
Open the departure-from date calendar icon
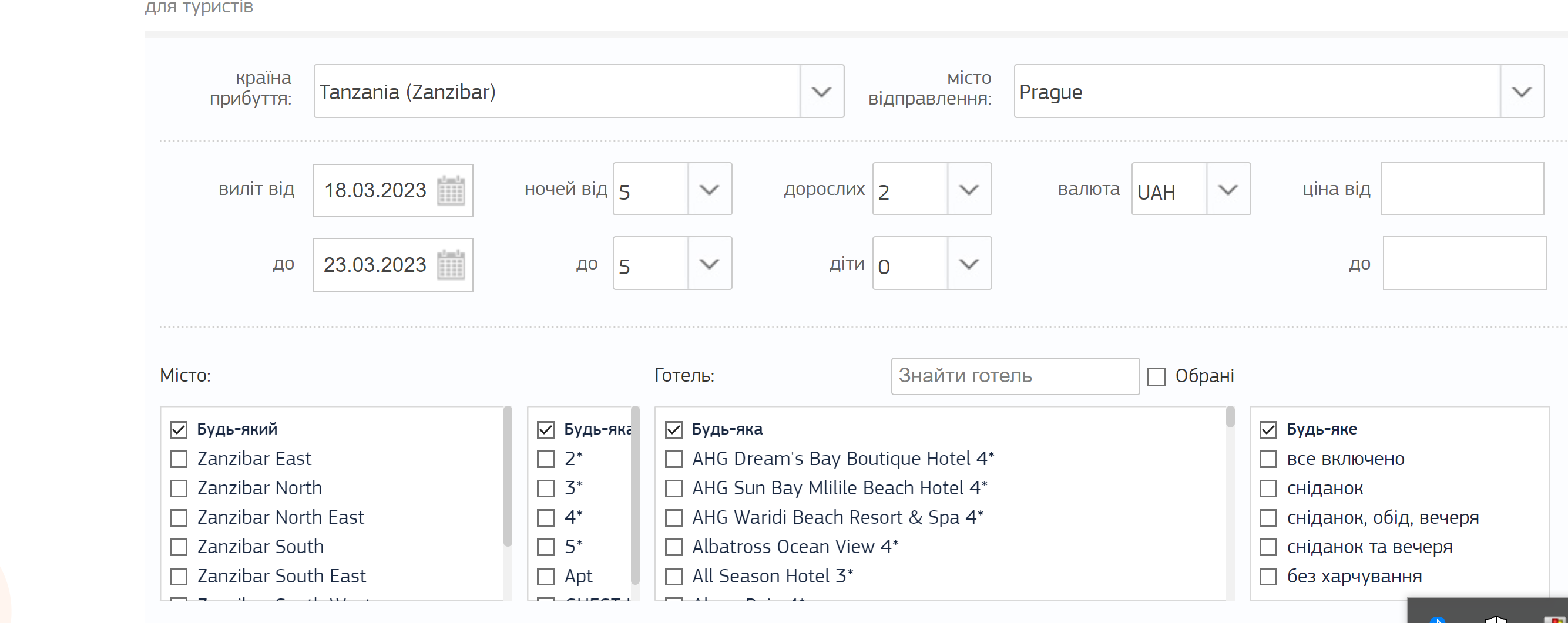[x=451, y=190]
